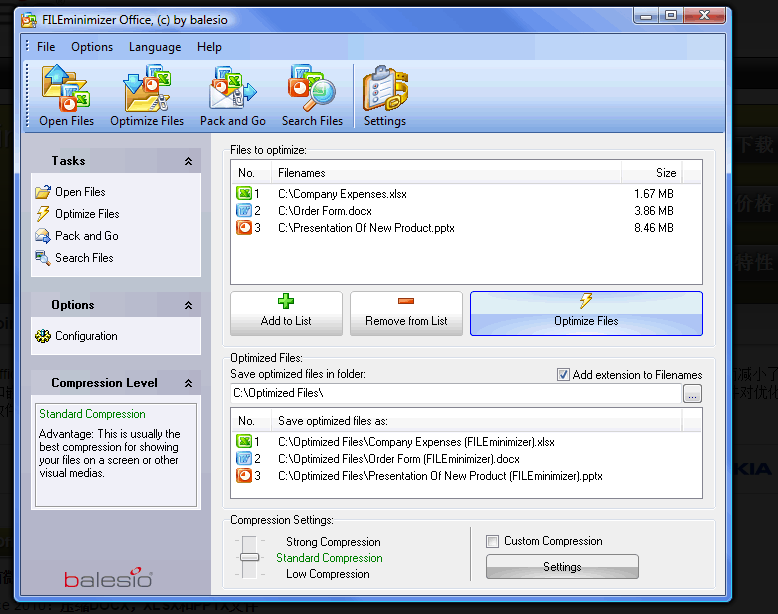Click the 8.46 MB size value
The image size is (778, 614).
(x=653, y=228)
